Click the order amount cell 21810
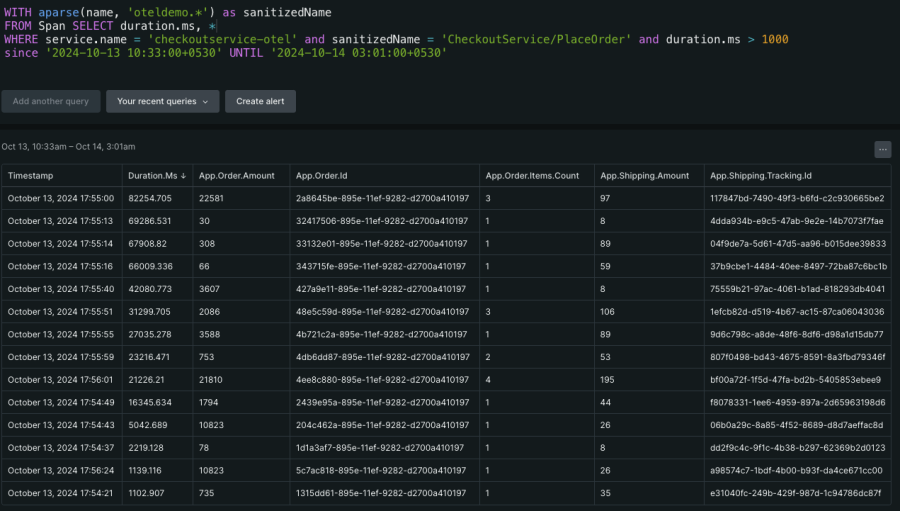The height and width of the screenshot is (511, 900). (x=211, y=379)
